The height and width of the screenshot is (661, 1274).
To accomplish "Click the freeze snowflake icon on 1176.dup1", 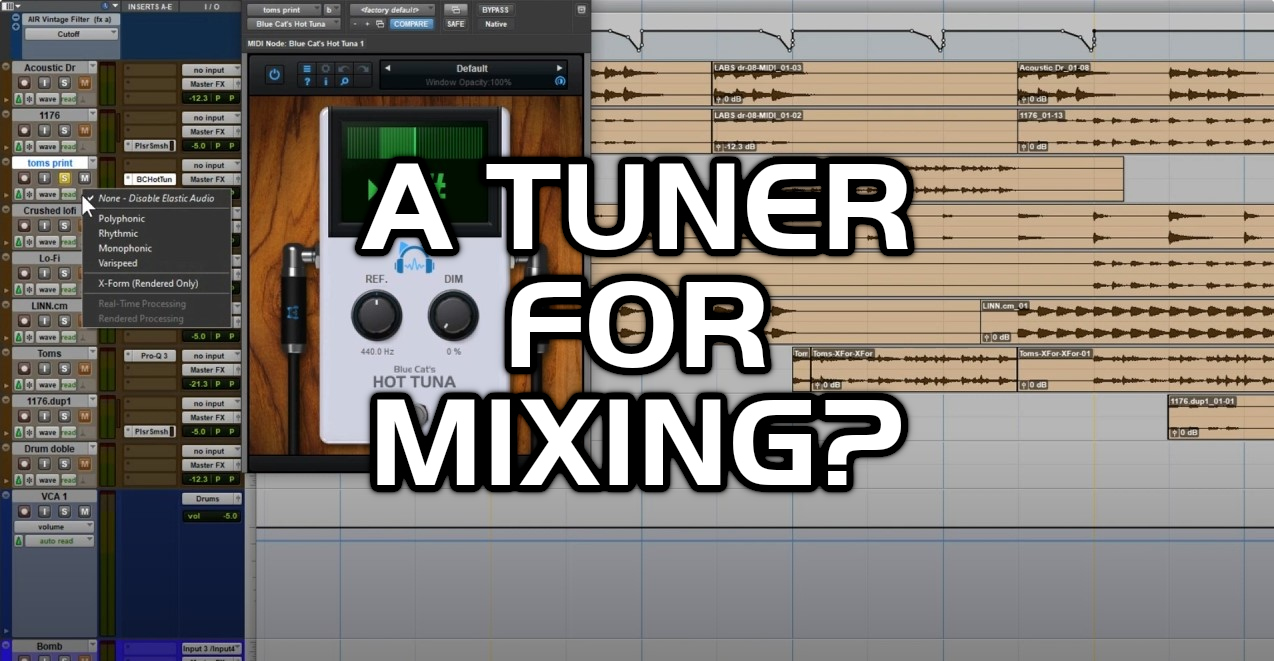I will pyautogui.click(x=31, y=431).
